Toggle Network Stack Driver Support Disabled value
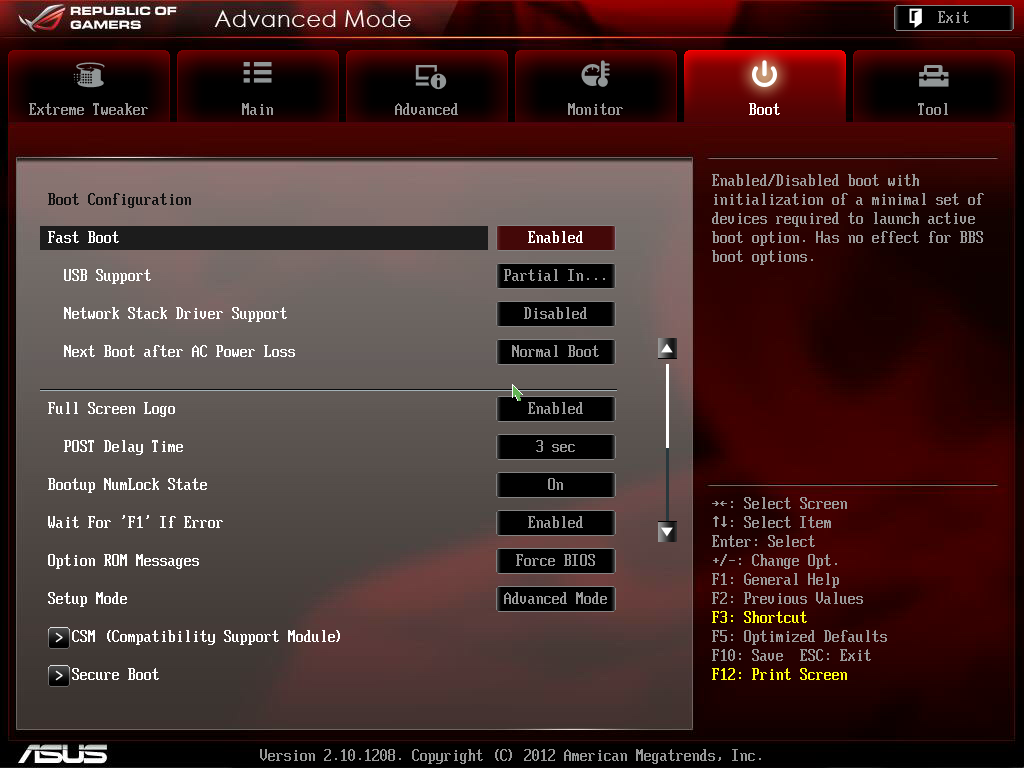Viewport: 1024px width, 768px height. pyautogui.click(x=556, y=313)
